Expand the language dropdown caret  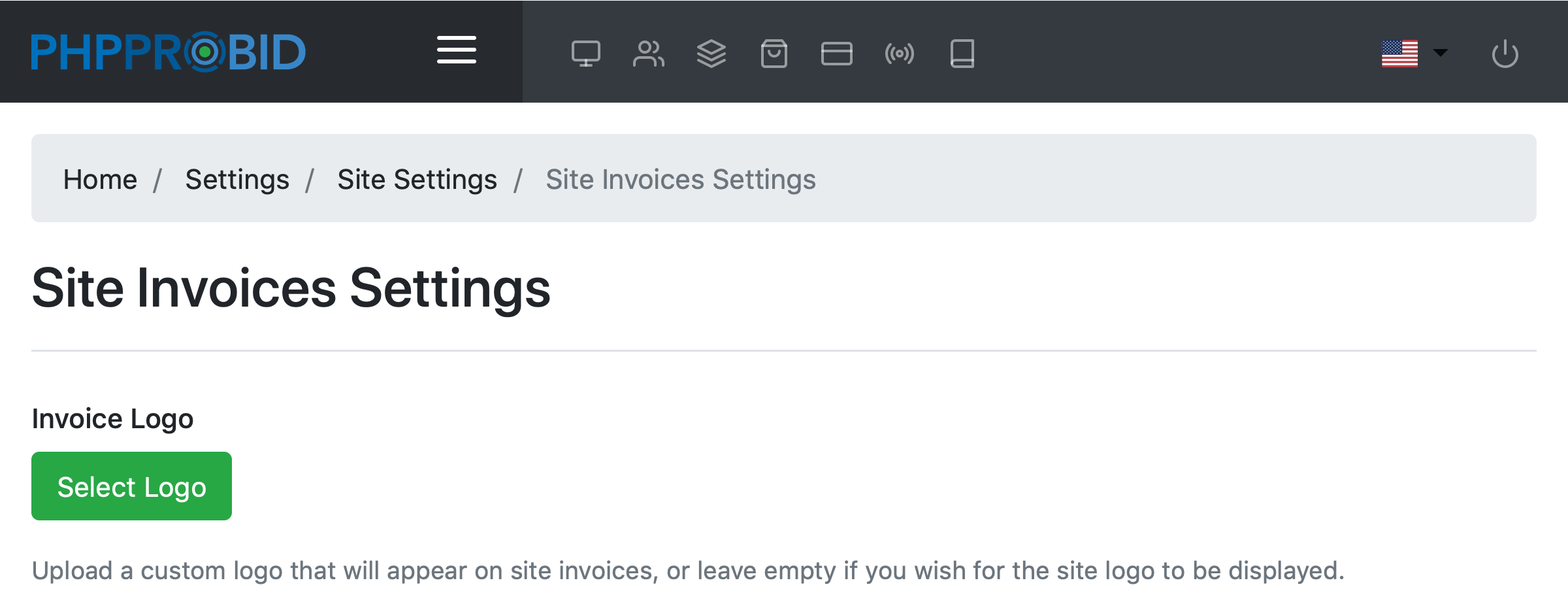pyautogui.click(x=1441, y=53)
